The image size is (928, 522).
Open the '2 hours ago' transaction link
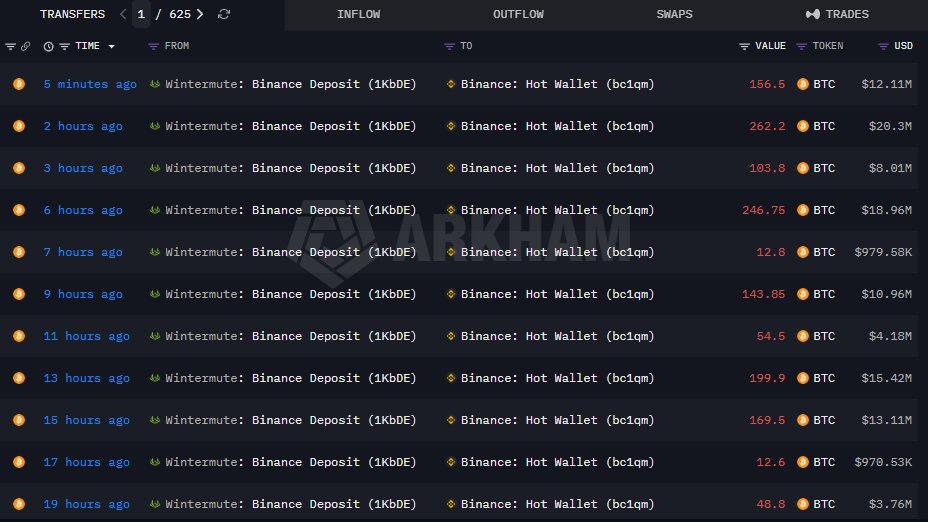tap(83, 126)
